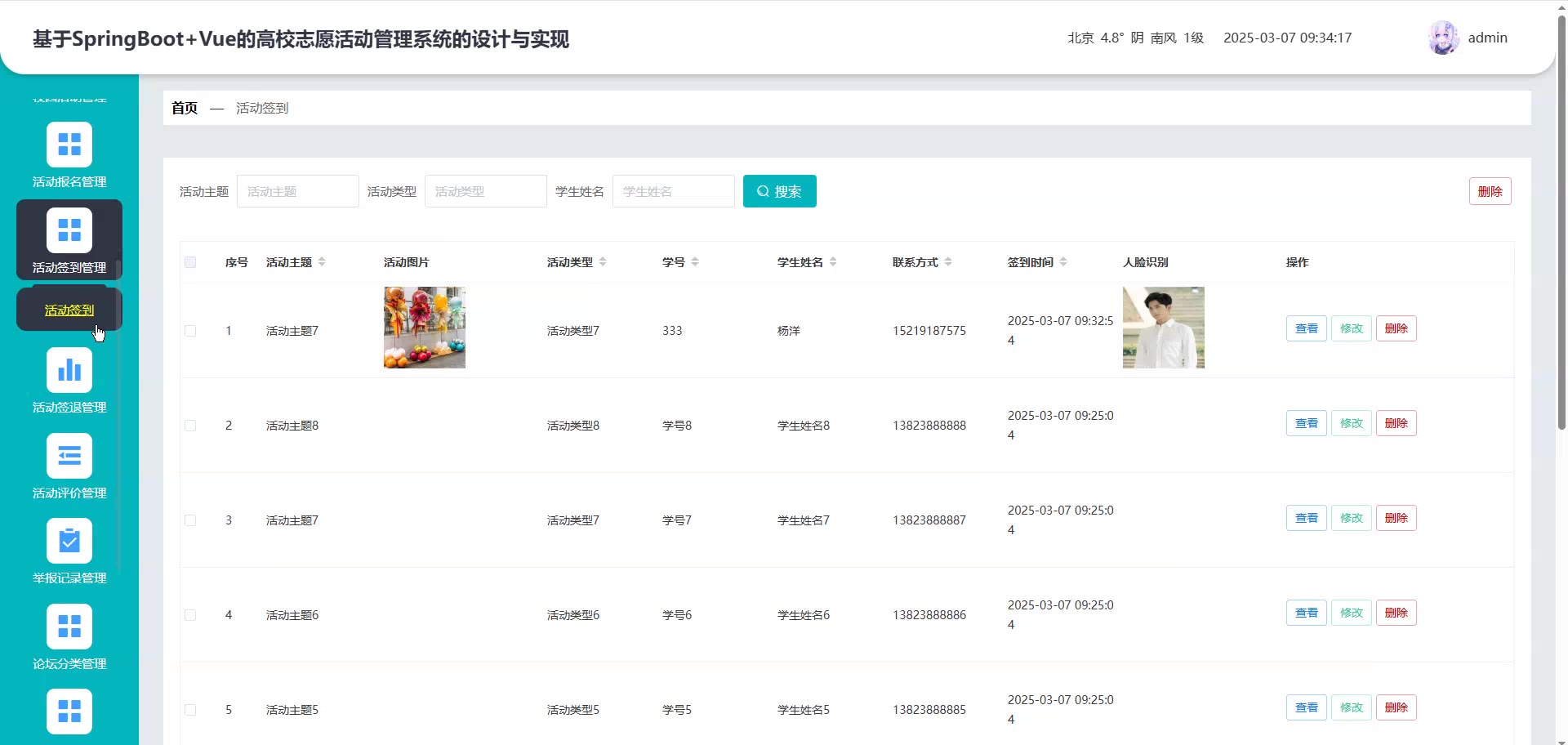Toggle the select-all checkbox in table header
The height and width of the screenshot is (745, 1568).
coord(190,262)
